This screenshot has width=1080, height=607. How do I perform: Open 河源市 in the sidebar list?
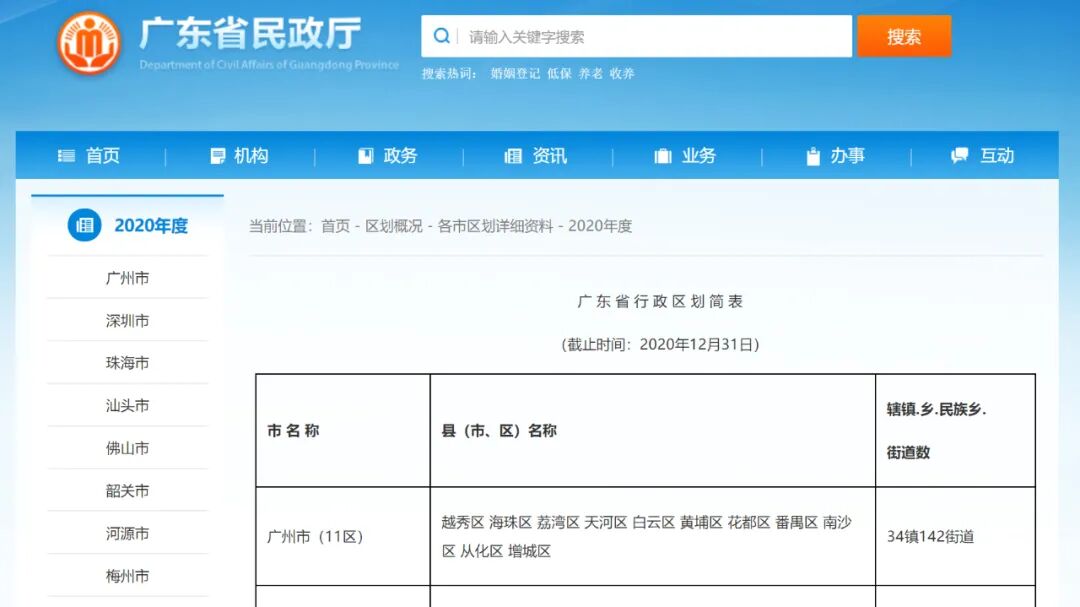click(x=127, y=533)
